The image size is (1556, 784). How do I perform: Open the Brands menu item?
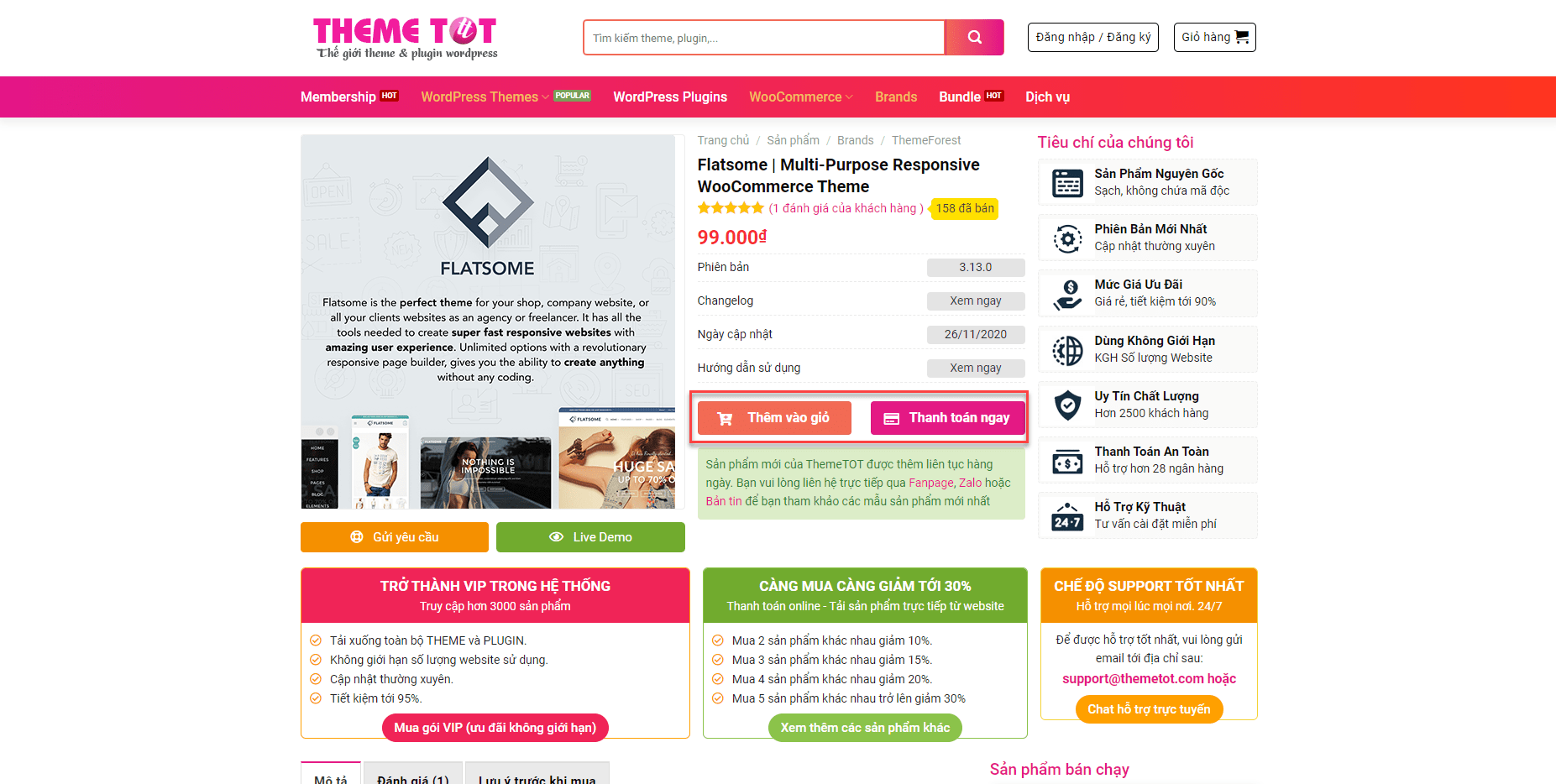pos(896,97)
